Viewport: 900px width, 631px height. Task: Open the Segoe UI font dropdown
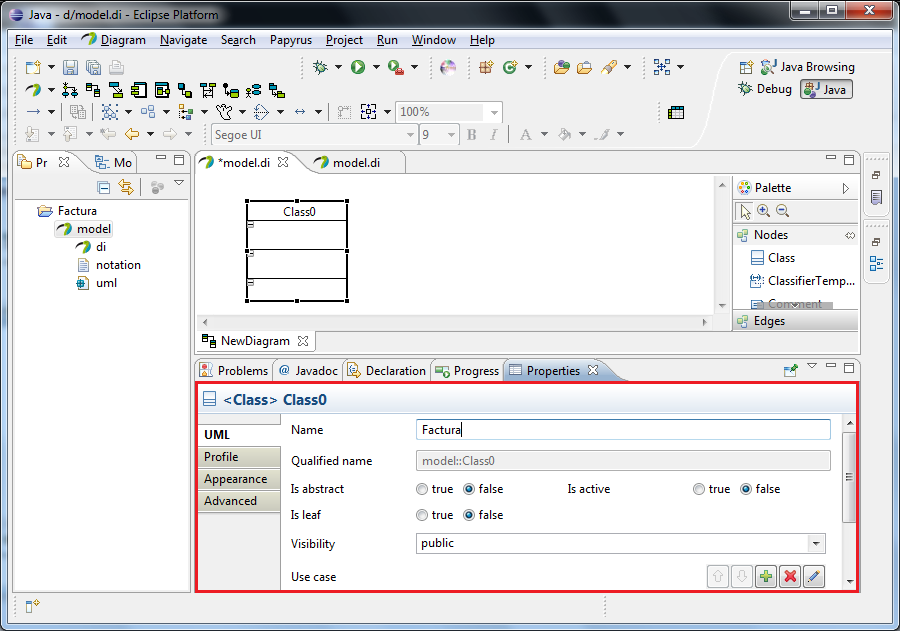coord(410,135)
